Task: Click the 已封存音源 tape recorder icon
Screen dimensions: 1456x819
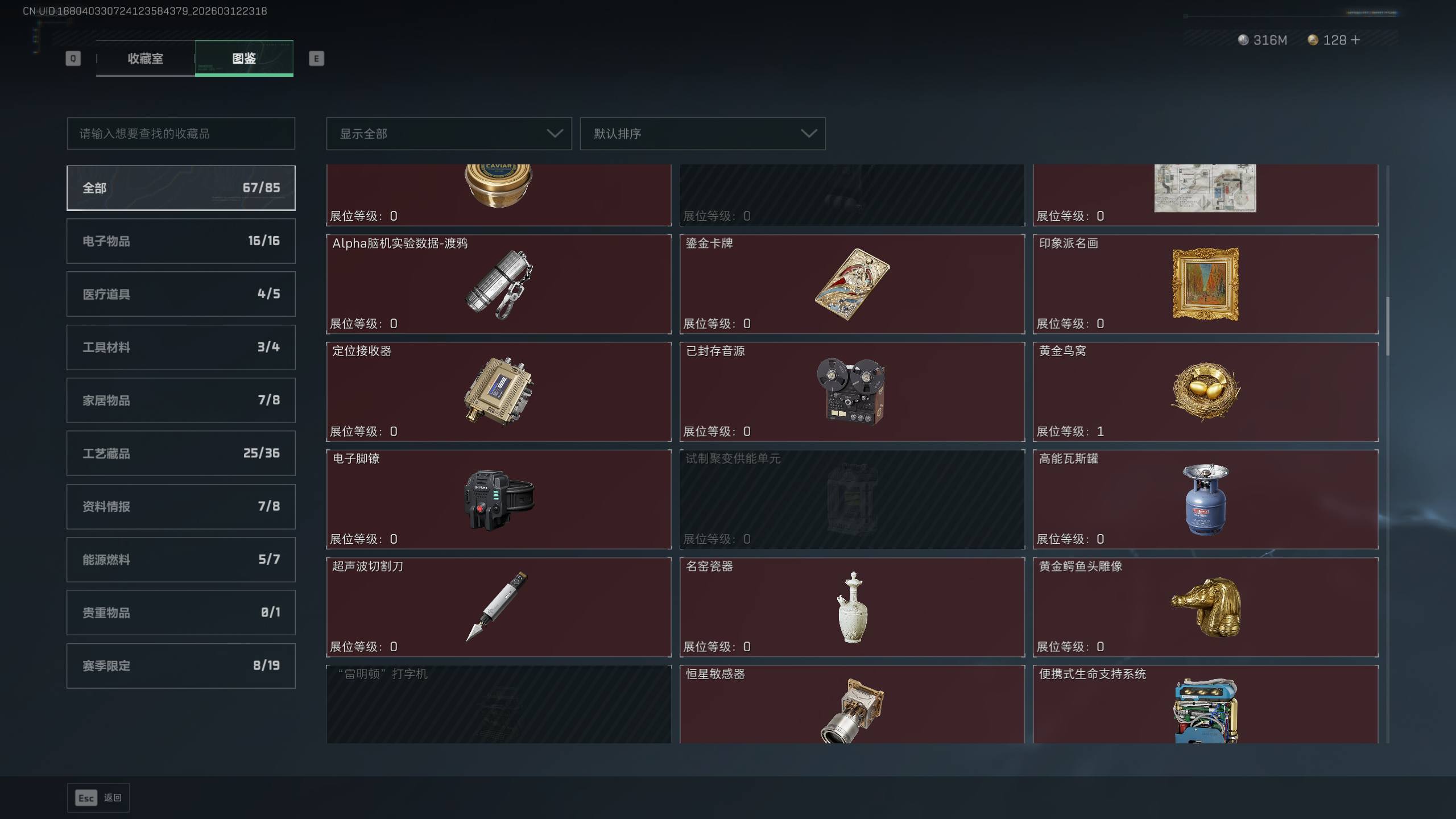Action: 851,391
